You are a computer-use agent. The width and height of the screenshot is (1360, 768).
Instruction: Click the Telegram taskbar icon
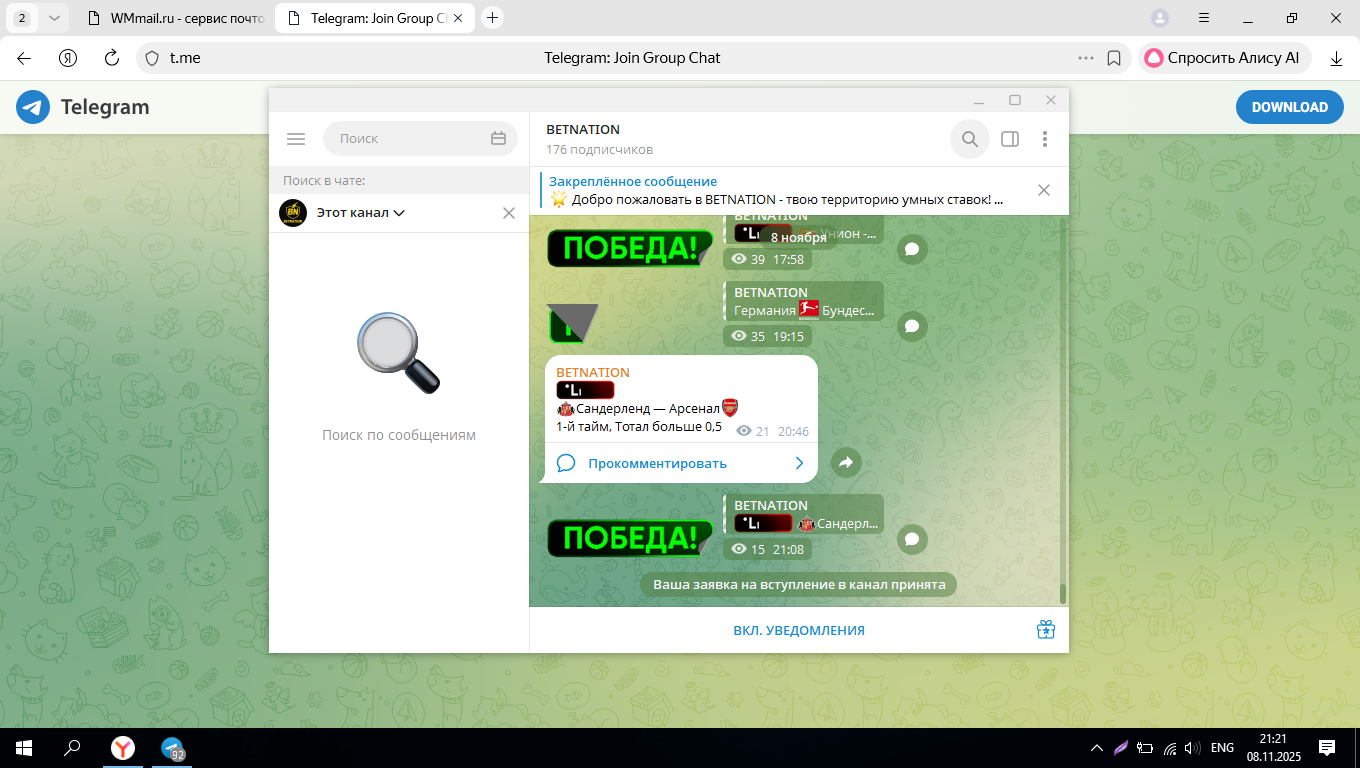(x=173, y=747)
